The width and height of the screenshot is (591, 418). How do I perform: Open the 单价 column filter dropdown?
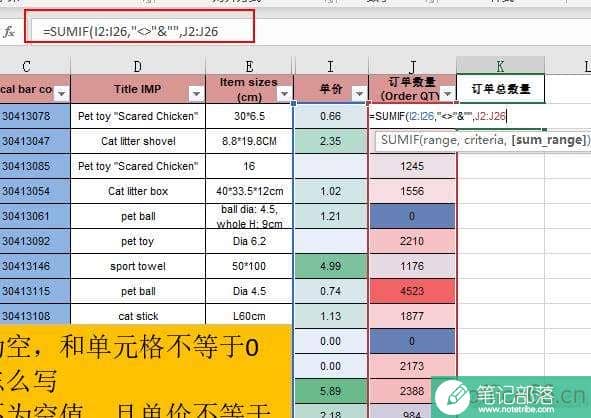pyautogui.click(x=359, y=93)
